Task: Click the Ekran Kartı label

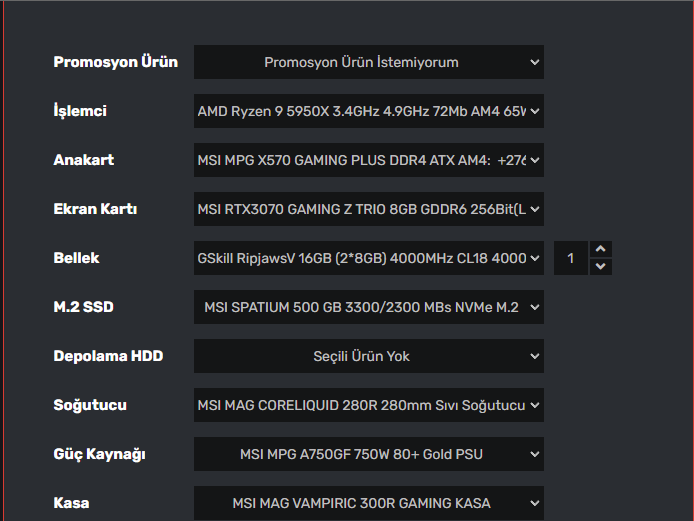Action: tap(95, 209)
